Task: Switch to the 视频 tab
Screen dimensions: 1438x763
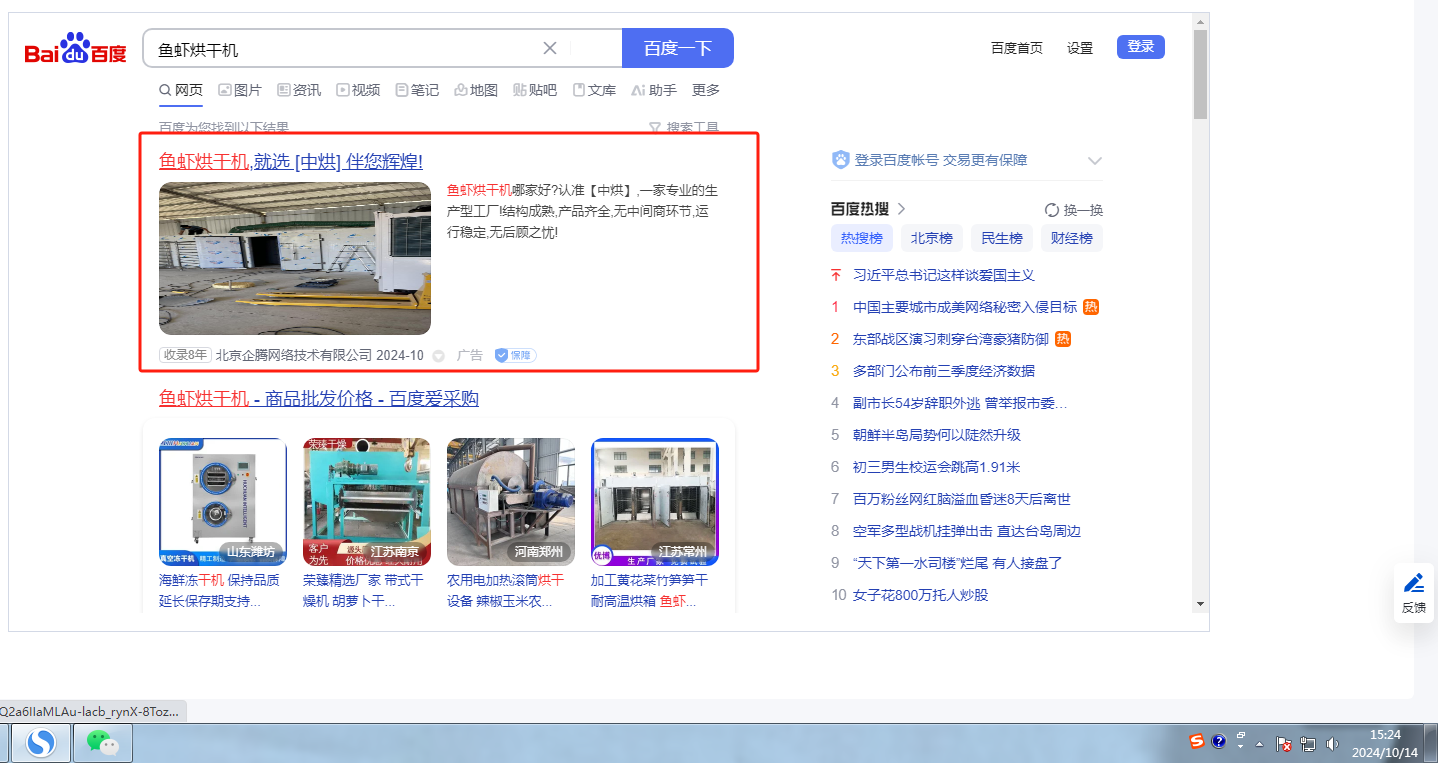Action: [358, 90]
